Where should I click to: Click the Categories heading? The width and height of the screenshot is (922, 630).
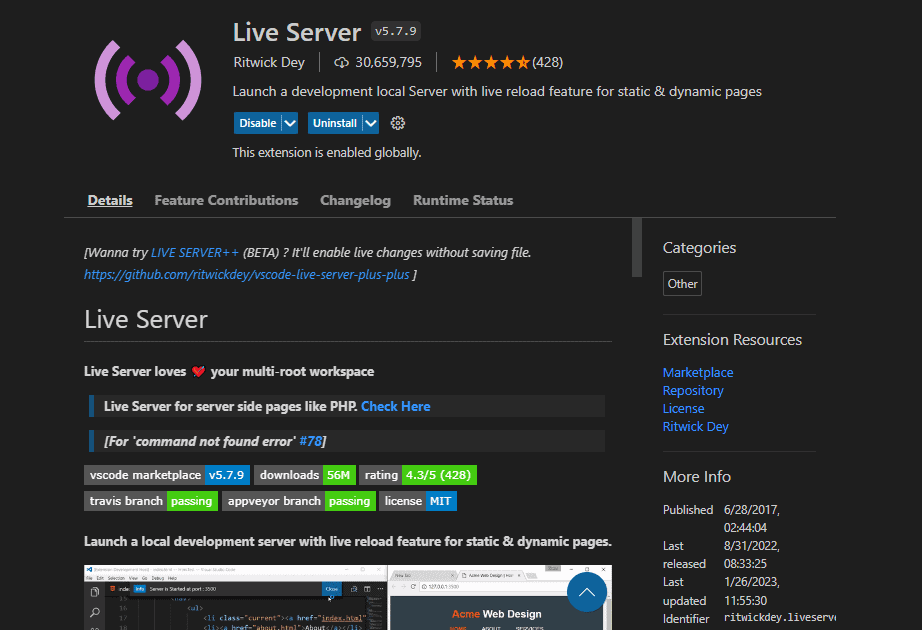(699, 248)
